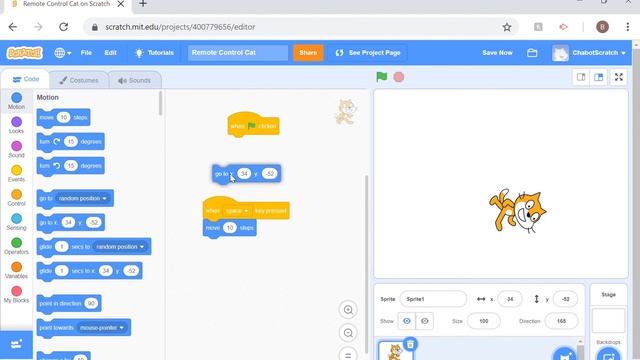Switch to small stage layout
The width and height of the screenshot is (640, 360).
581,77
